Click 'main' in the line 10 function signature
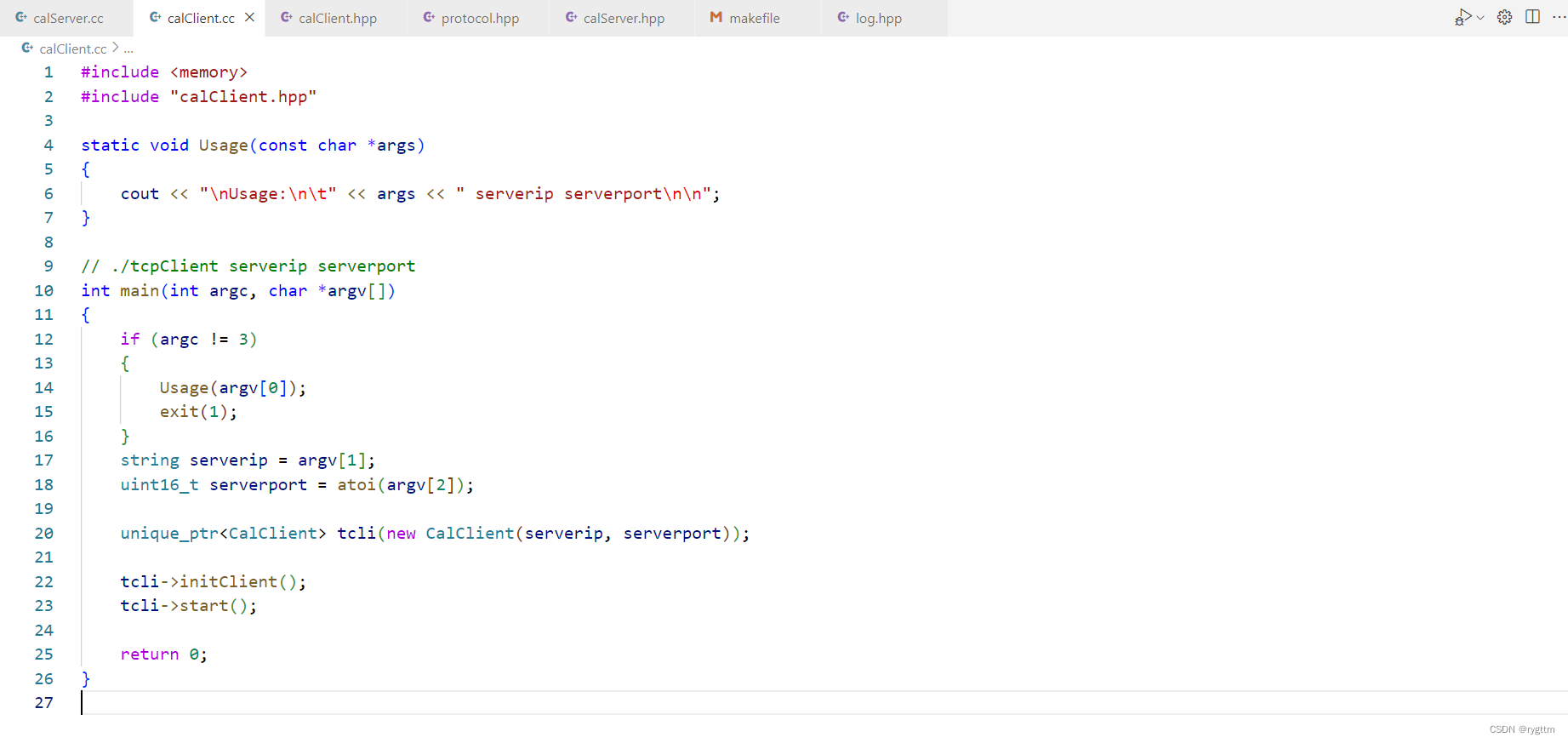 [x=140, y=291]
